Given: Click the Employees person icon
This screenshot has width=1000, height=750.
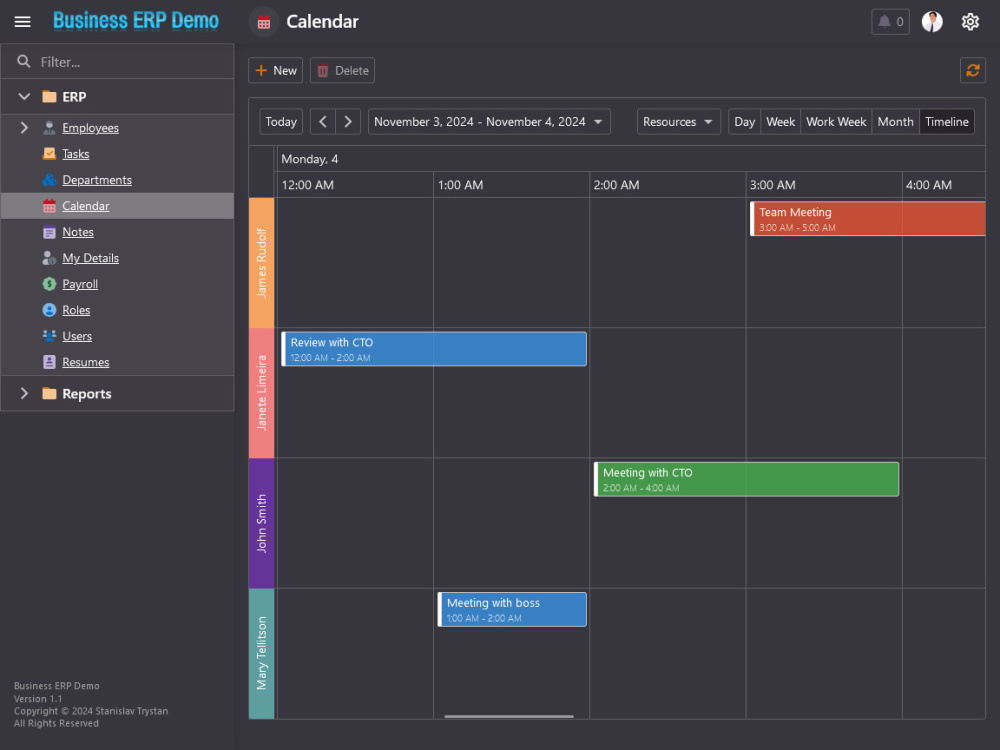Looking at the screenshot, I should (x=49, y=128).
